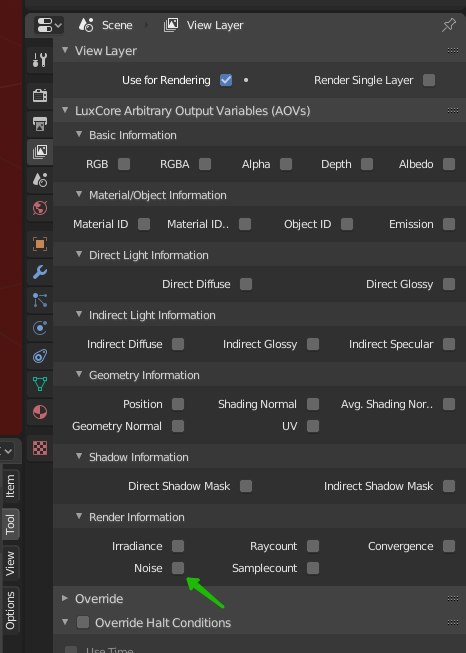Open the View Layer properties tab
Screen dimensions: 466x653
pyautogui.click(x=40, y=151)
